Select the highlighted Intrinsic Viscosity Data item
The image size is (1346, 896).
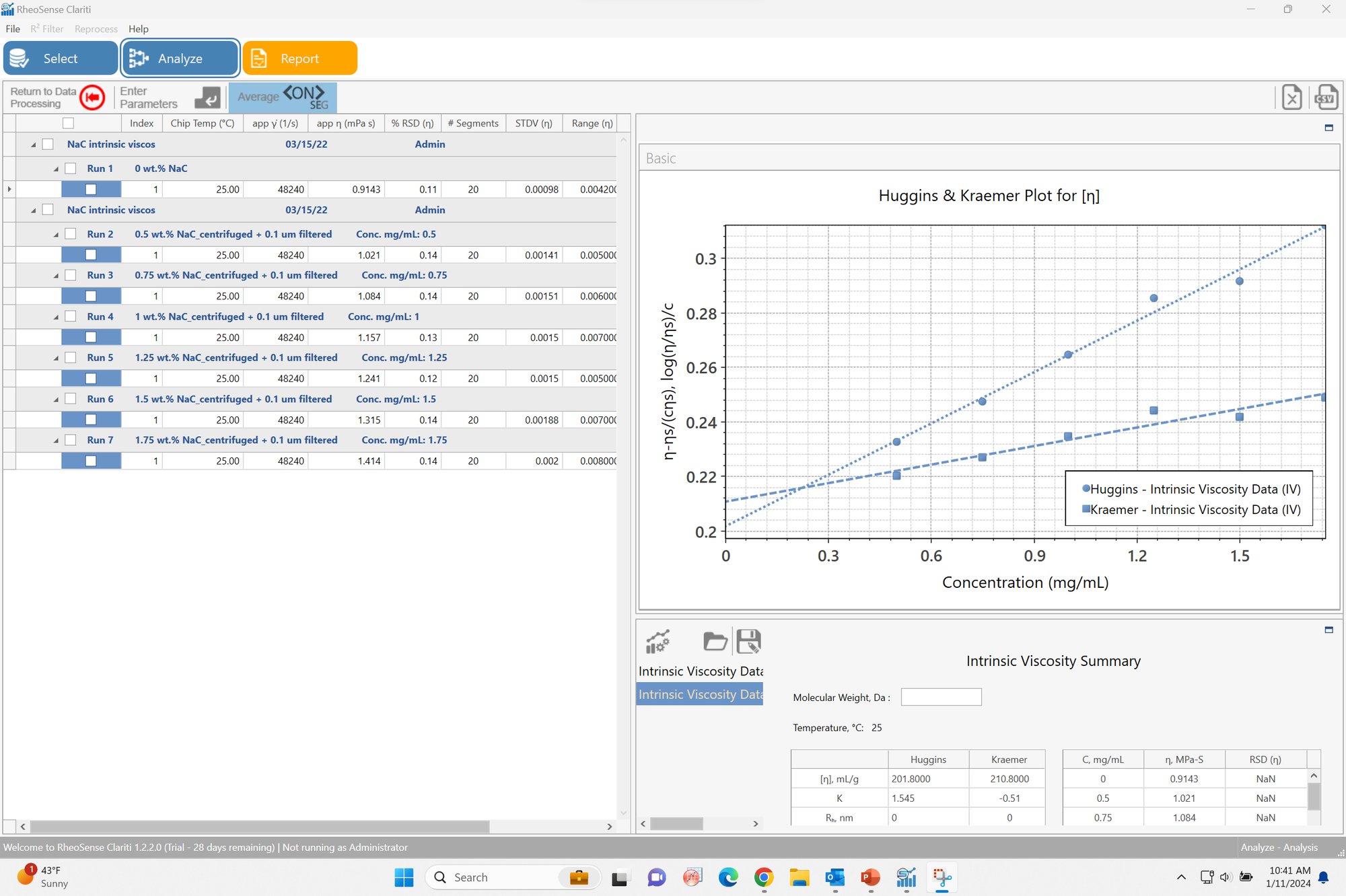pyautogui.click(x=700, y=694)
